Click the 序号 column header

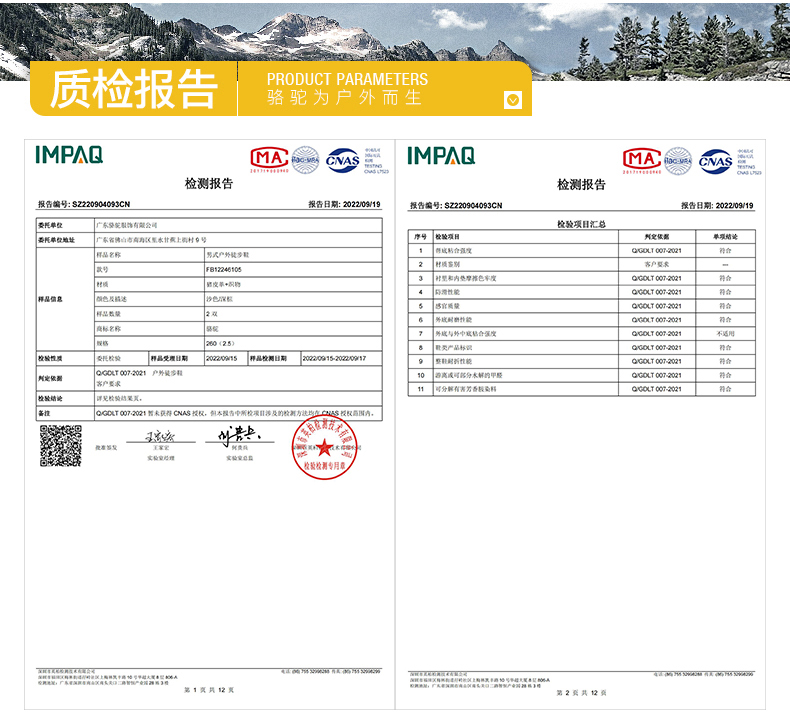click(x=421, y=237)
